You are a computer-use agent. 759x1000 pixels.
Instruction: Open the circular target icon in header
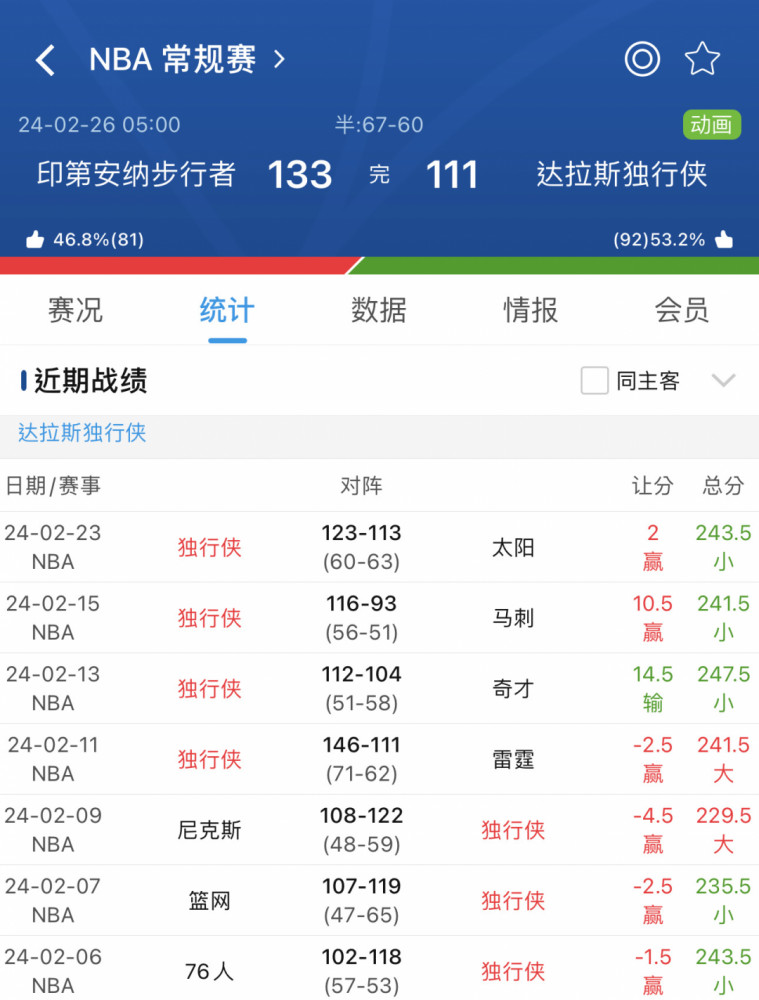click(642, 59)
